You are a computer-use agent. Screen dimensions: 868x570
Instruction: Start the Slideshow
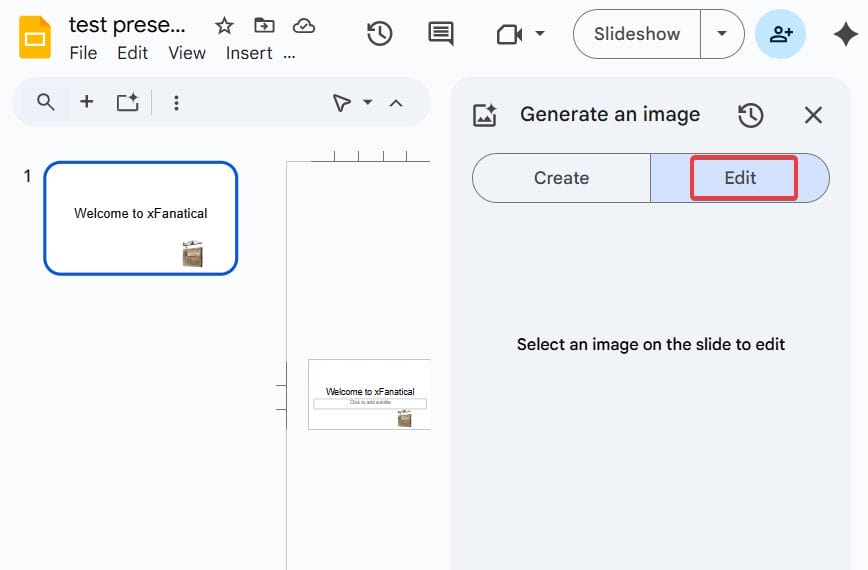pyautogui.click(x=636, y=34)
